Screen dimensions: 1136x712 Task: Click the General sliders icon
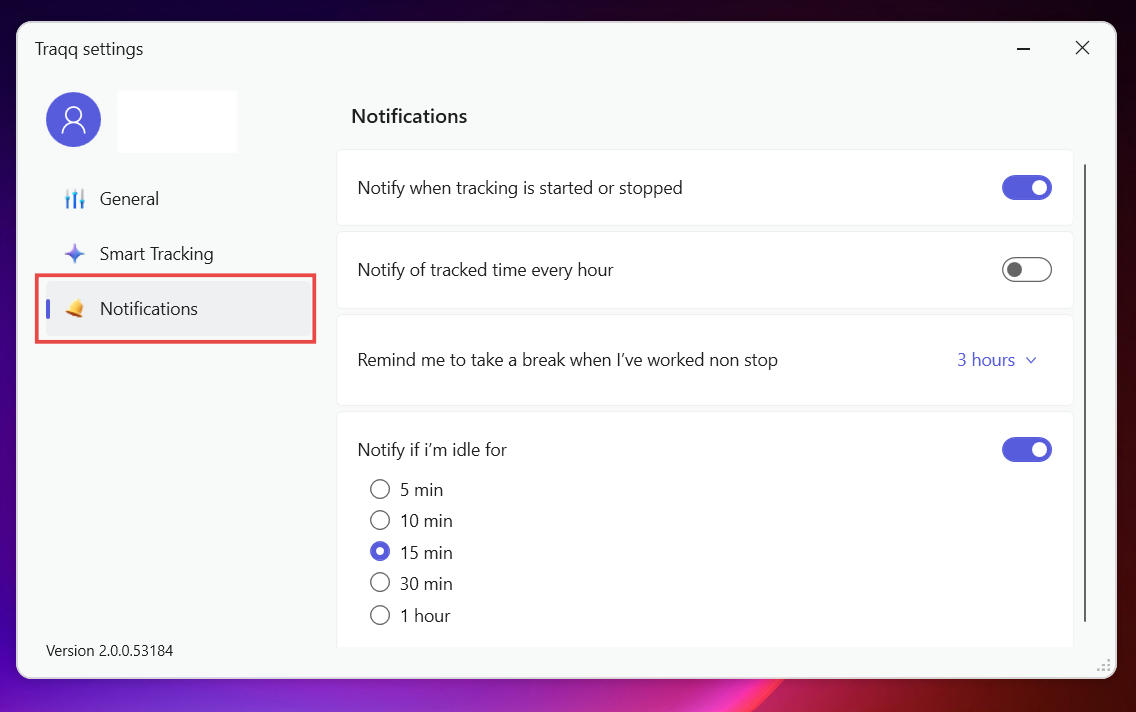coord(75,198)
